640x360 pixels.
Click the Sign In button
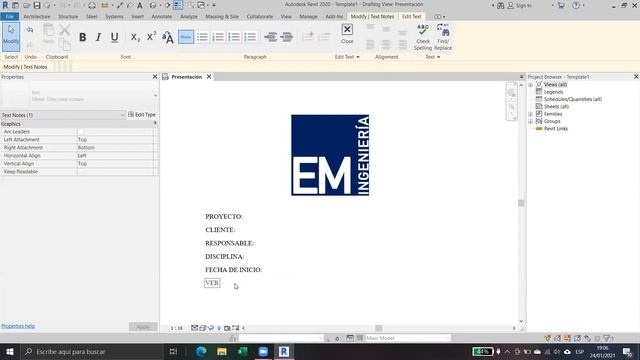520,5
